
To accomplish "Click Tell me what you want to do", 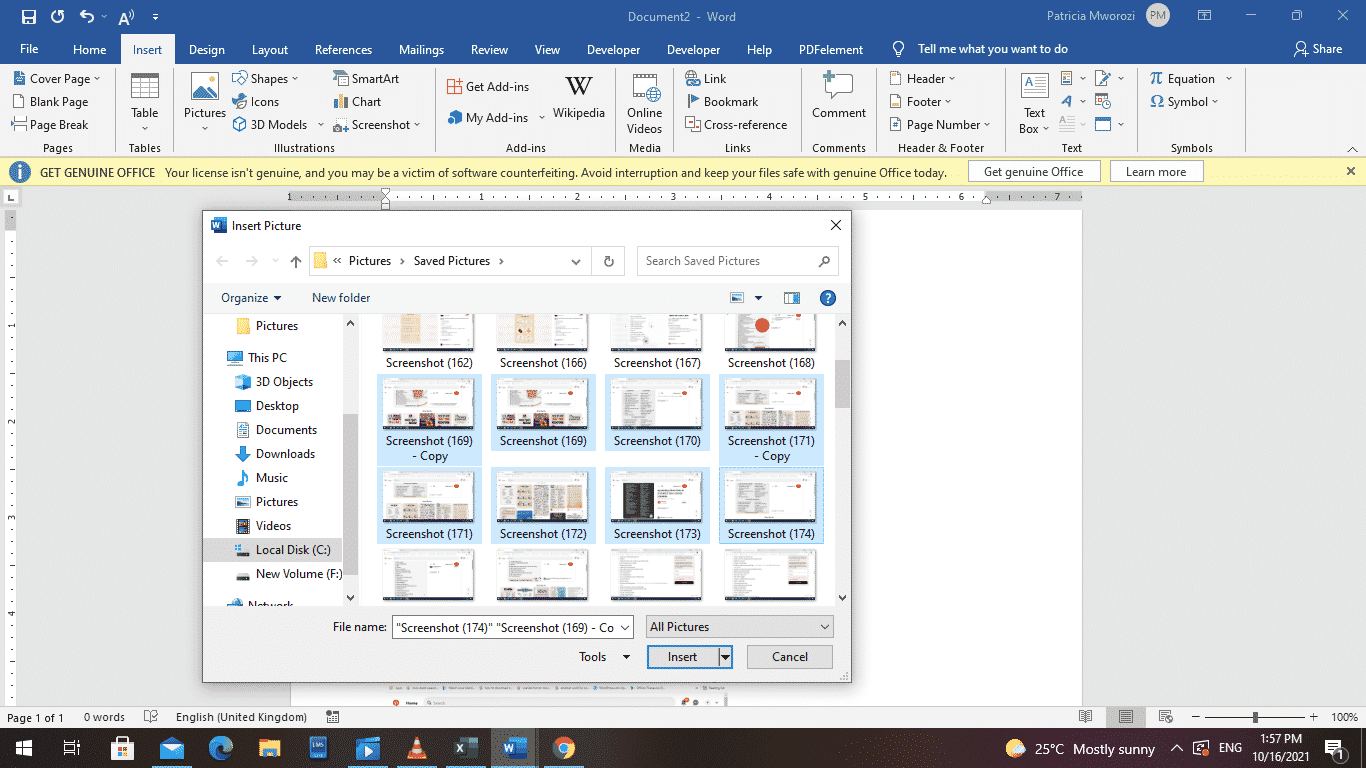I will click(x=992, y=49).
